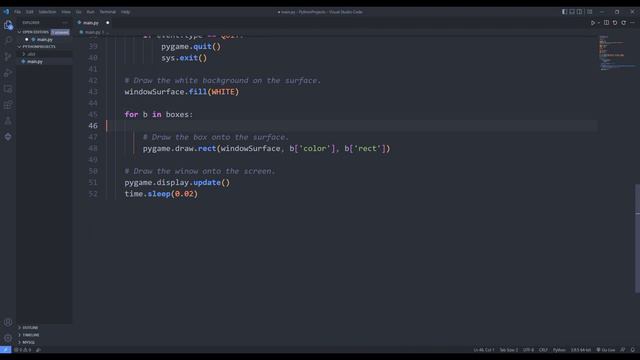Image resolution: width=640 pixels, height=360 pixels.
Task: Open the Selection menu
Action: (x=47, y=12)
